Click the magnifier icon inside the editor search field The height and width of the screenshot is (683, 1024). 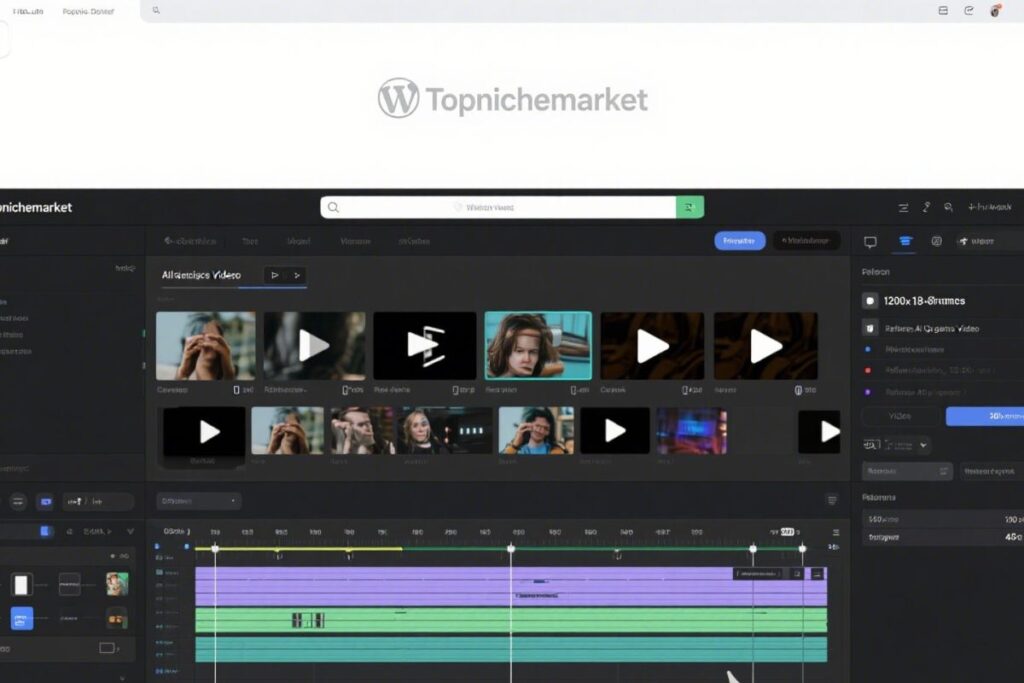pos(333,207)
